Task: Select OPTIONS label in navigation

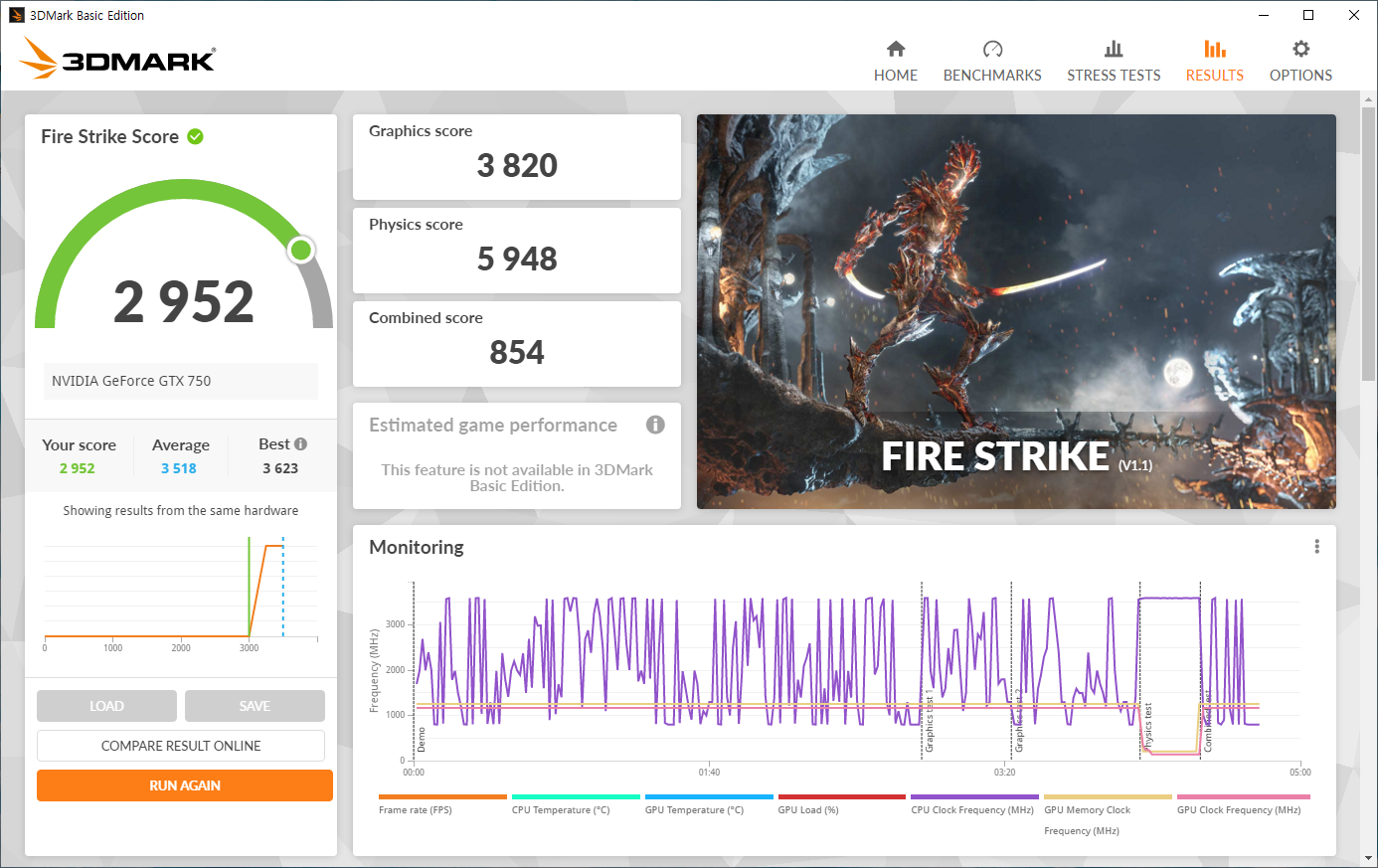Action: 1300,76
